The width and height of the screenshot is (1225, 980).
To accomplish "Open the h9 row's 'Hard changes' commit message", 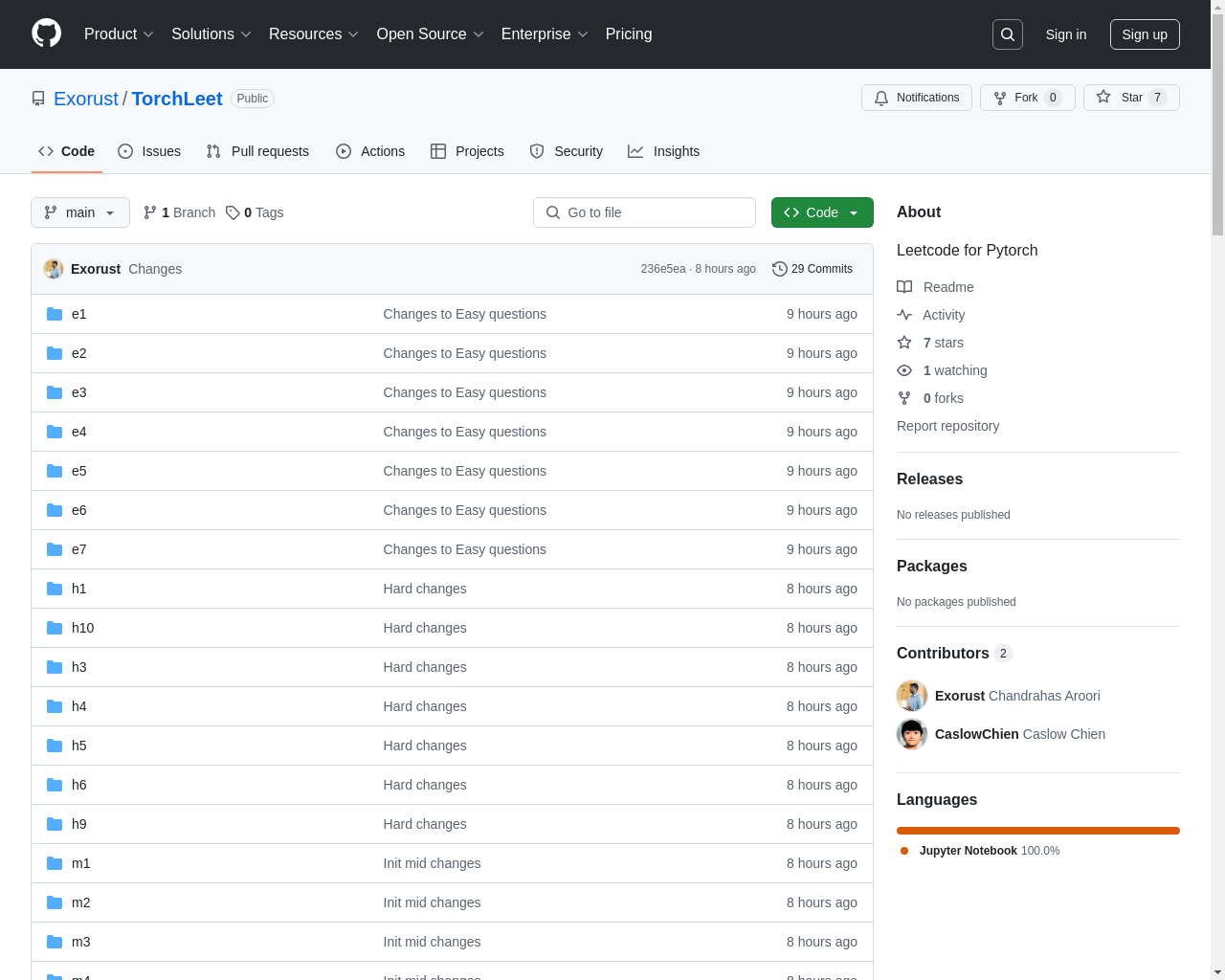I will (425, 824).
